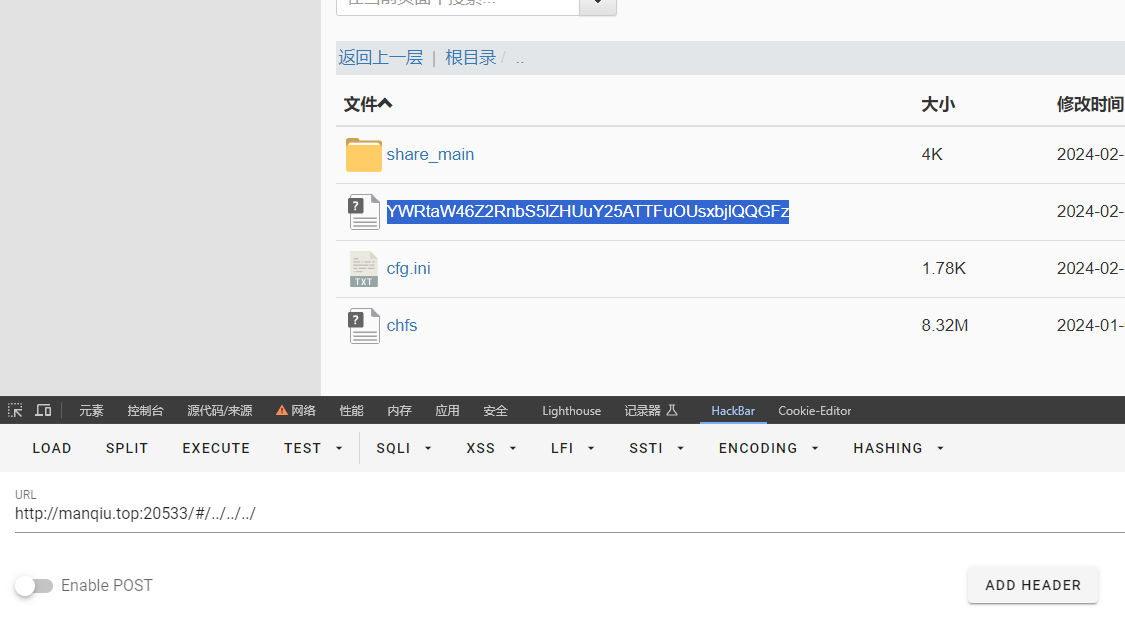Viewport: 1125px width, 625px height.
Task: Click the warning triangle beside 网络 tab
Action: coord(282,410)
